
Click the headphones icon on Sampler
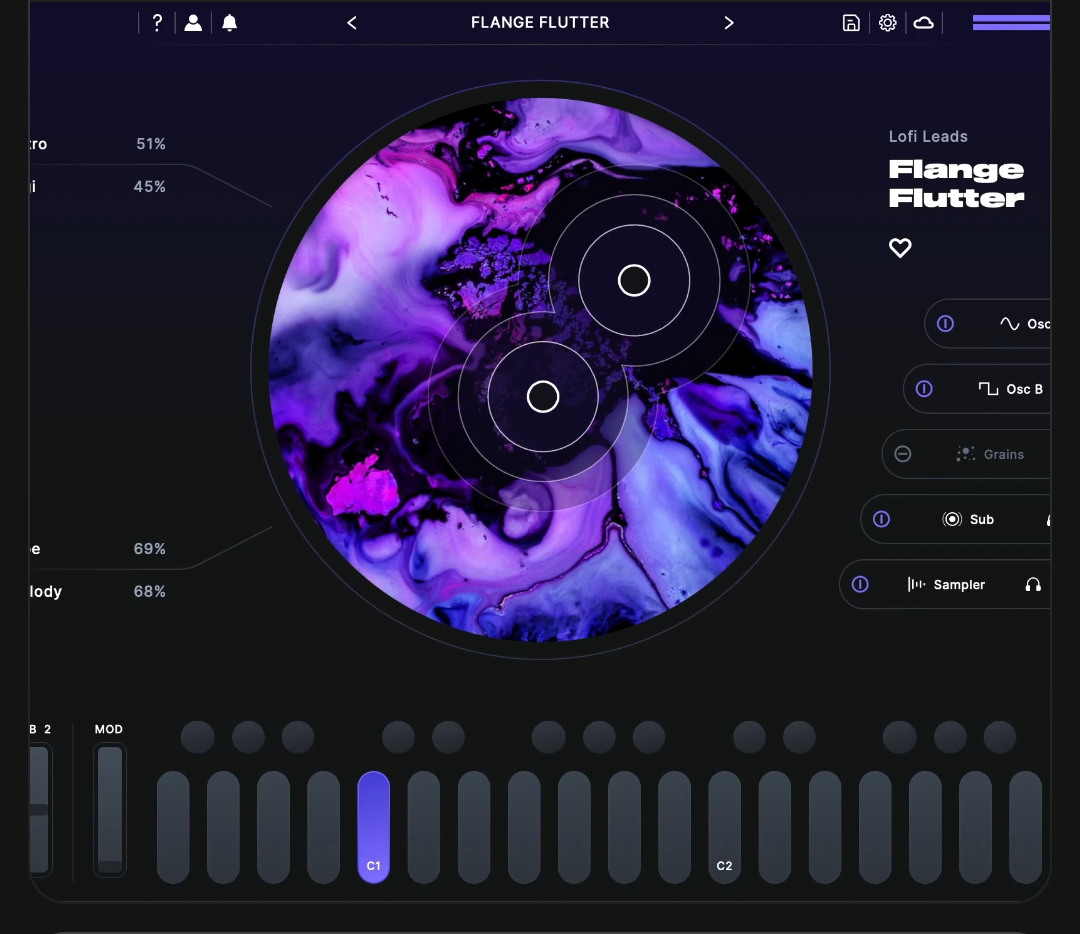[1033, 585]
